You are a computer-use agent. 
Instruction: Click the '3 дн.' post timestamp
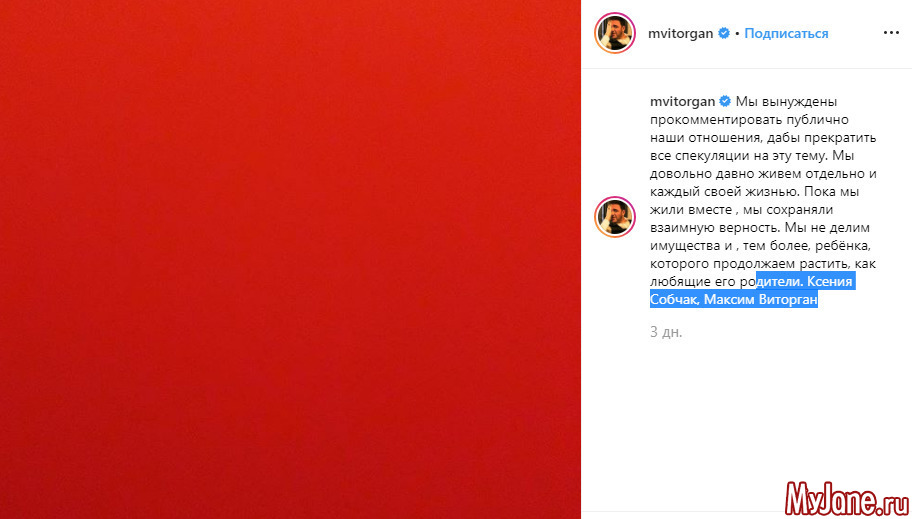point(666,332)
